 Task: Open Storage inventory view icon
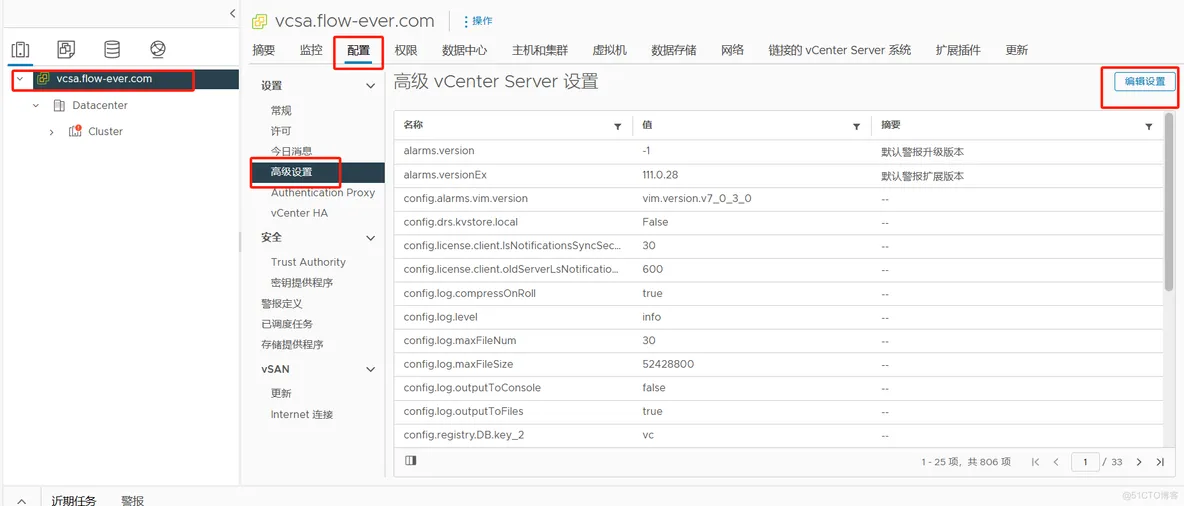112,50
